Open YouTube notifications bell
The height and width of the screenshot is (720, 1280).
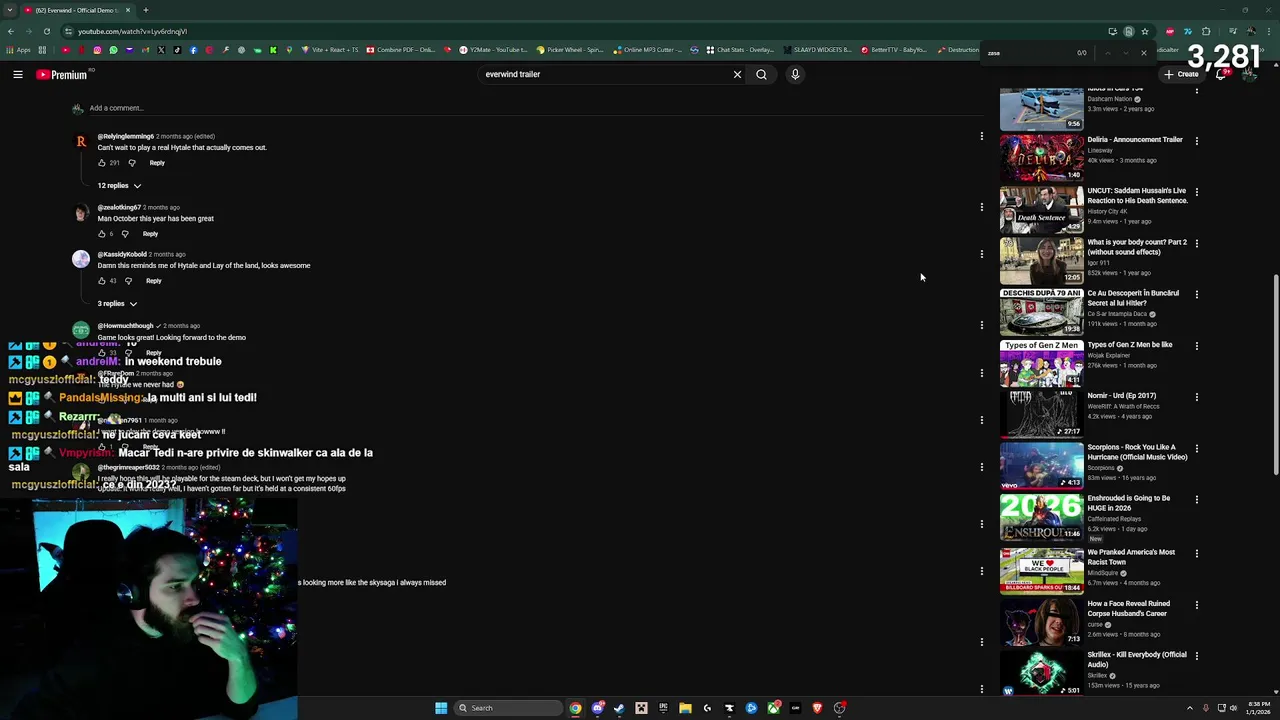(x=1221, y=74)
